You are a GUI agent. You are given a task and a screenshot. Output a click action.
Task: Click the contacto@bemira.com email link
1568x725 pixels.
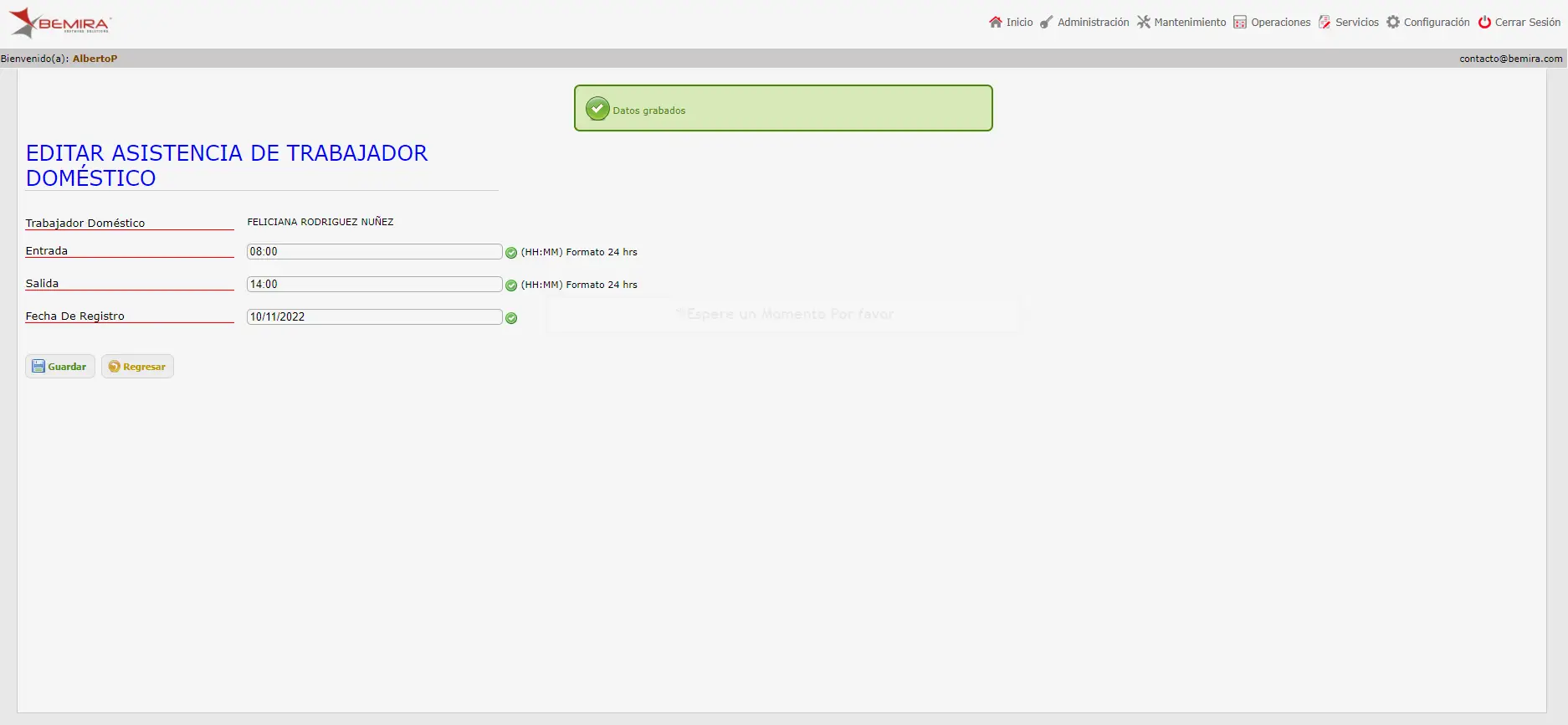1510,59
